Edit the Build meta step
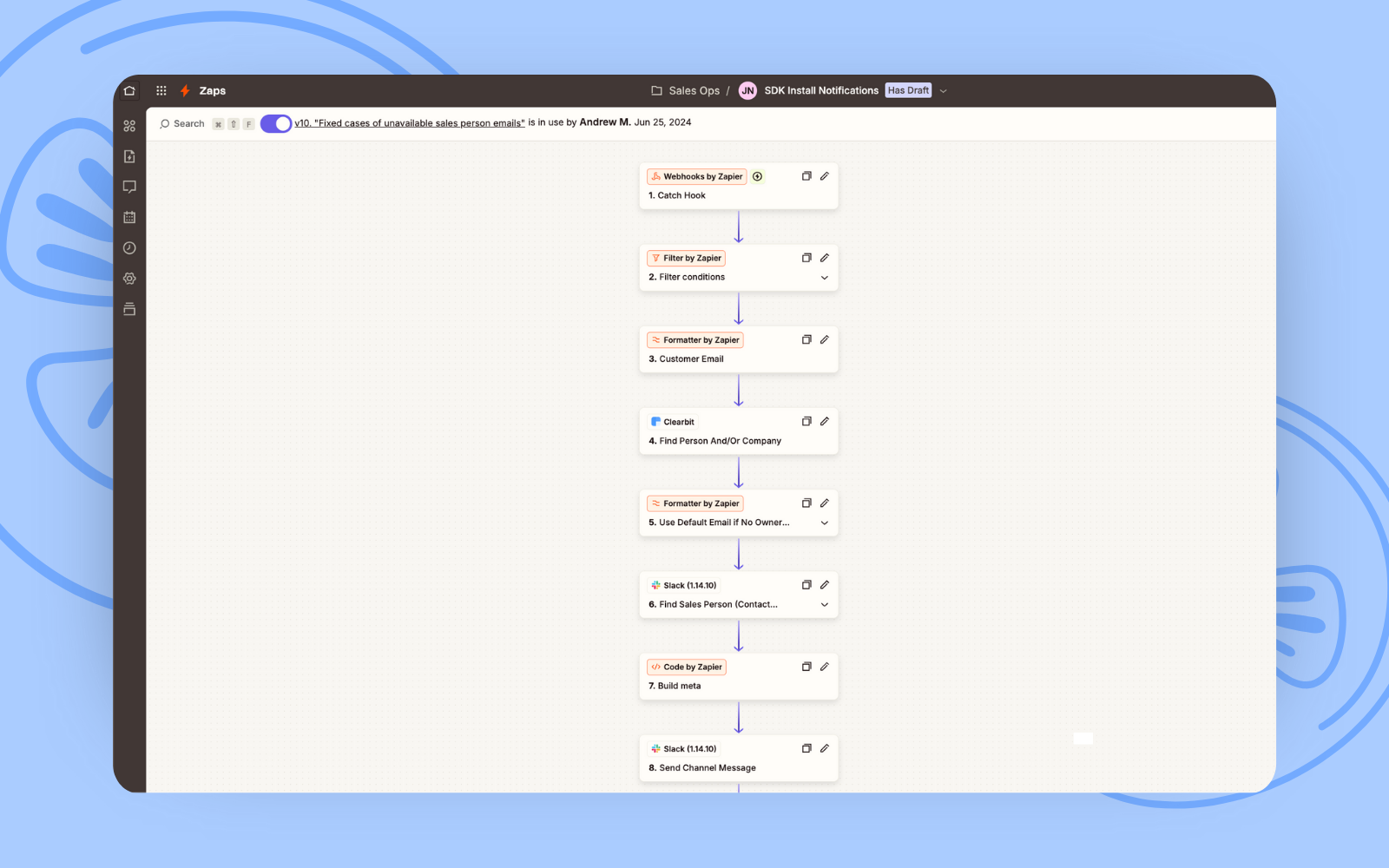Image resolution: width=1389 pixels, height=868 pixels. coord(825,667)
